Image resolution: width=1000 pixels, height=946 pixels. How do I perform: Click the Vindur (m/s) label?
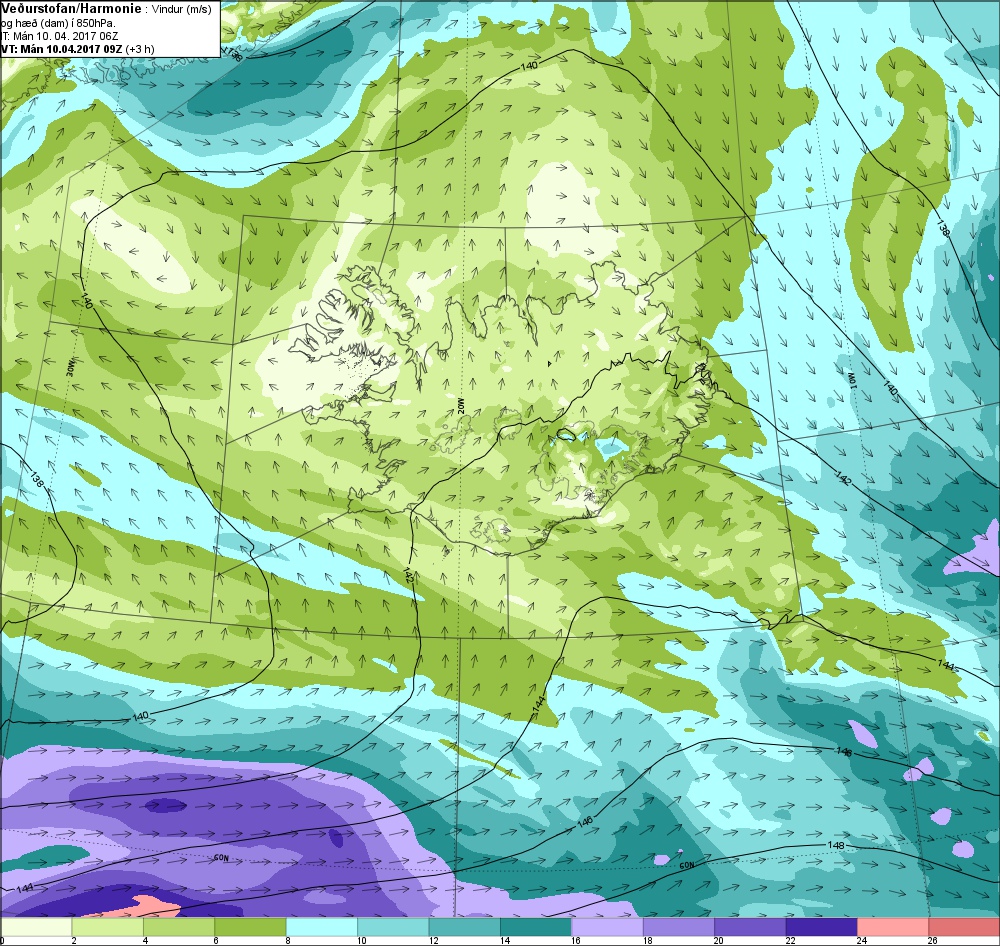tap(182, 9)
